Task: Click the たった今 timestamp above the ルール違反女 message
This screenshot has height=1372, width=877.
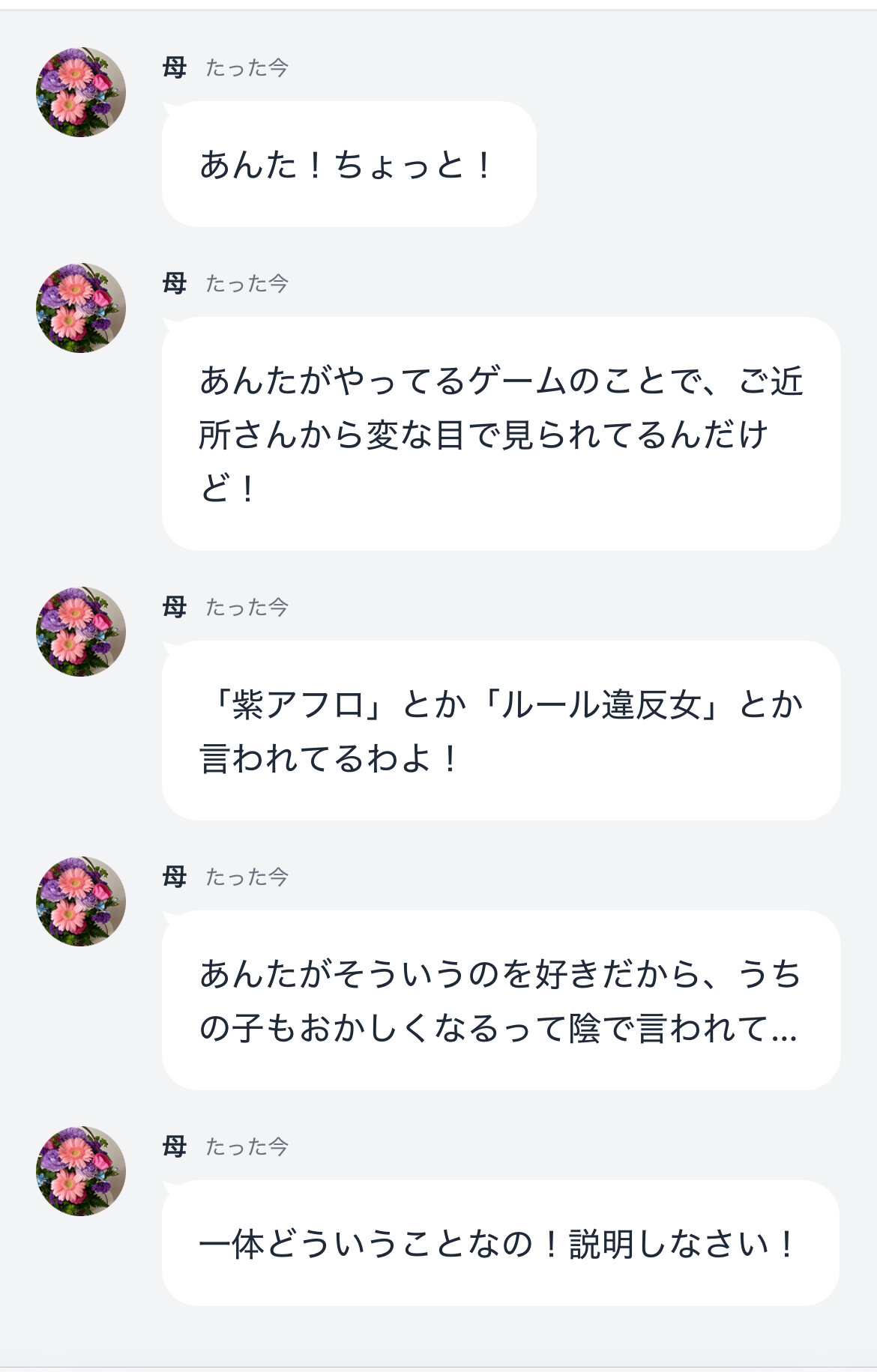Action: click(x=247, y=608)
